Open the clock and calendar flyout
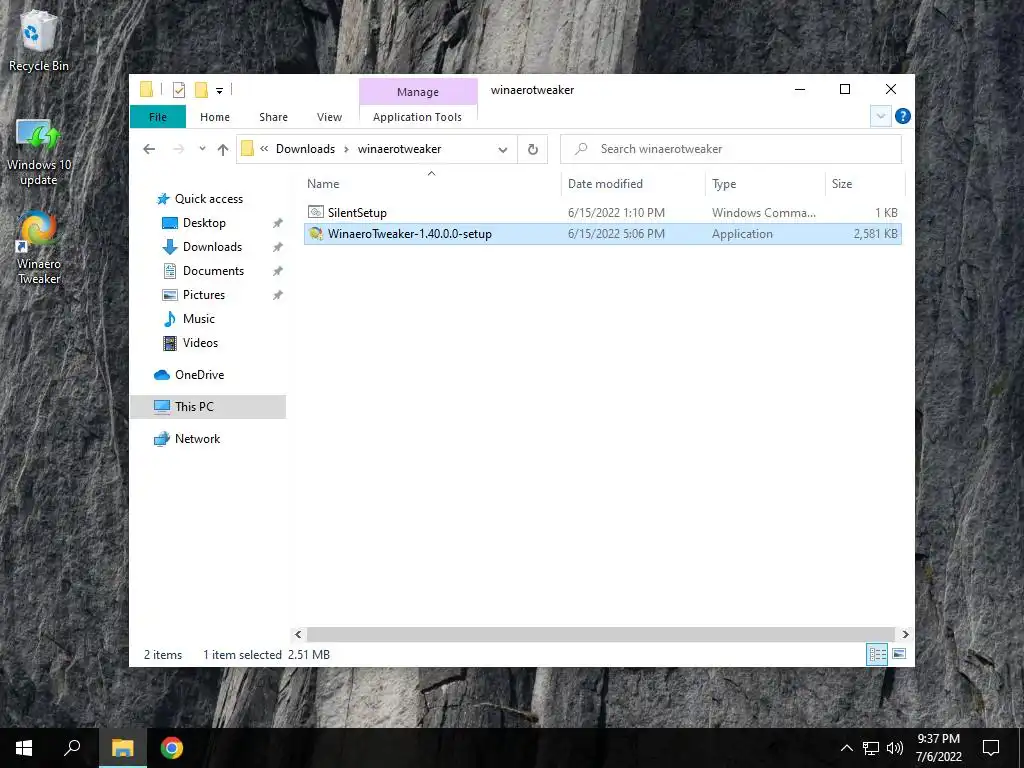 pyautogui.click(x=938, y=748)
